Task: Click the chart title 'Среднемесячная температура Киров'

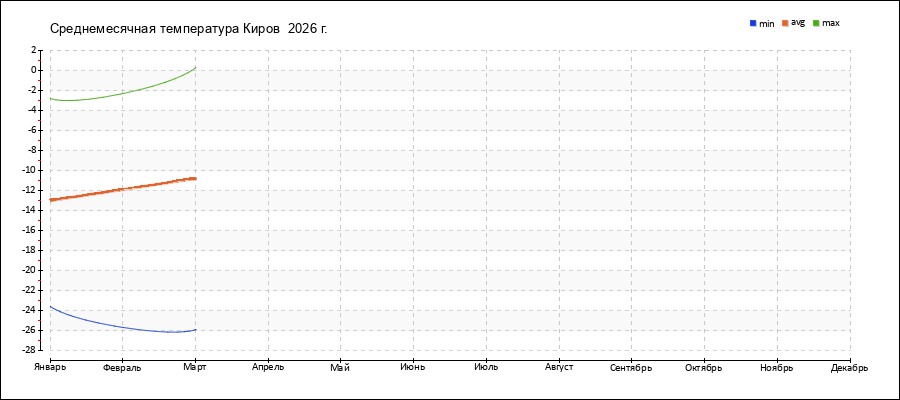Action: click(188, 28)
